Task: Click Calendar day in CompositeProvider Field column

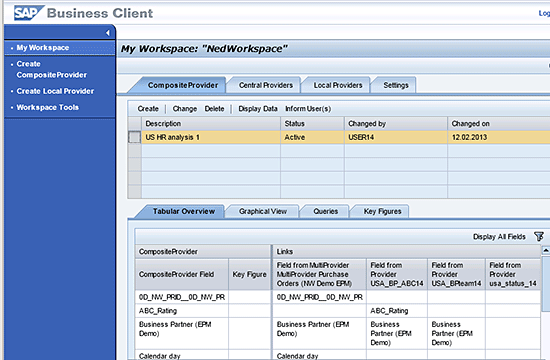Action: 182,355
